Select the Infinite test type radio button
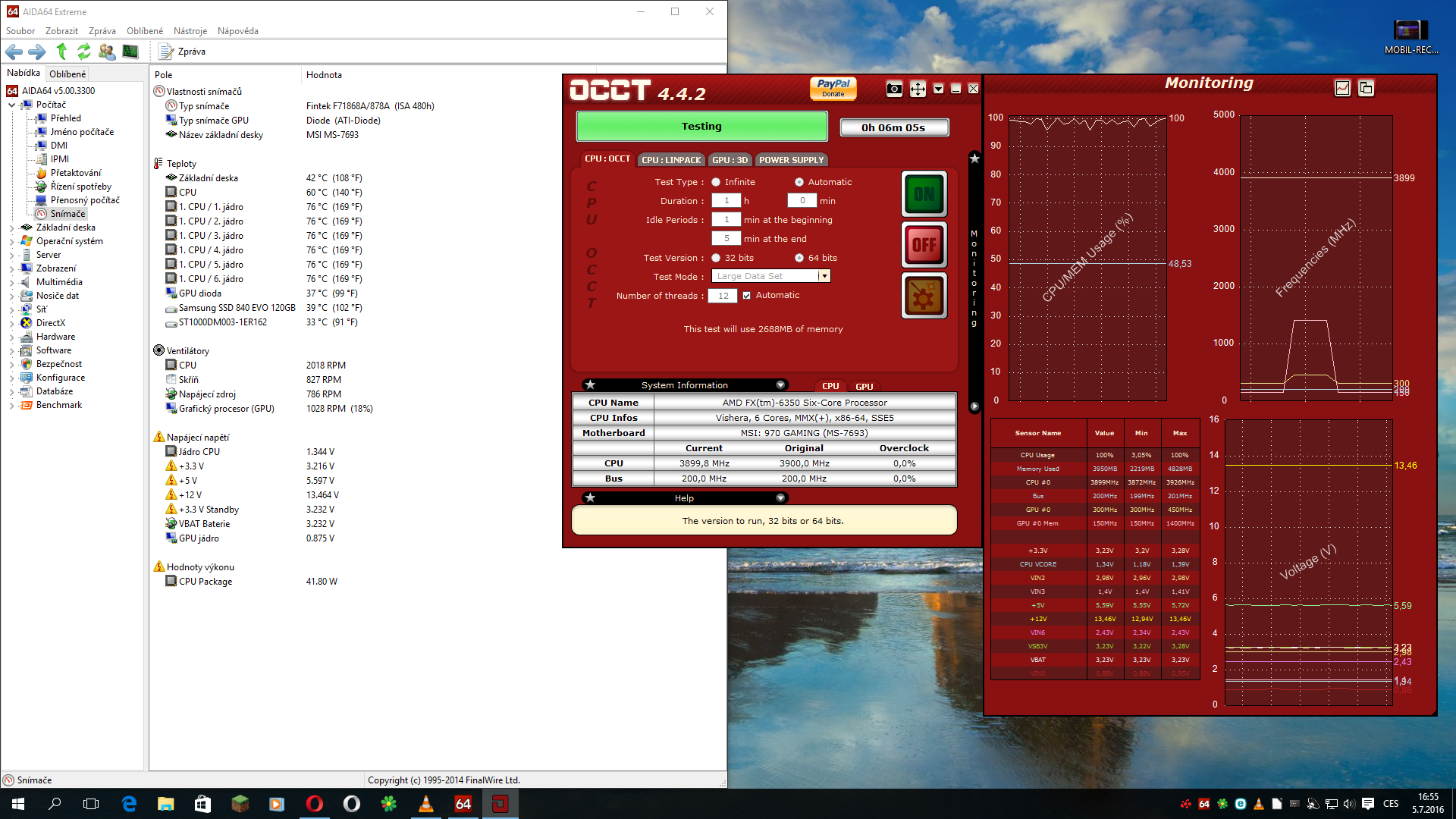The width and height of the screenshot is (1456, 819). click(x=716, y=182)
